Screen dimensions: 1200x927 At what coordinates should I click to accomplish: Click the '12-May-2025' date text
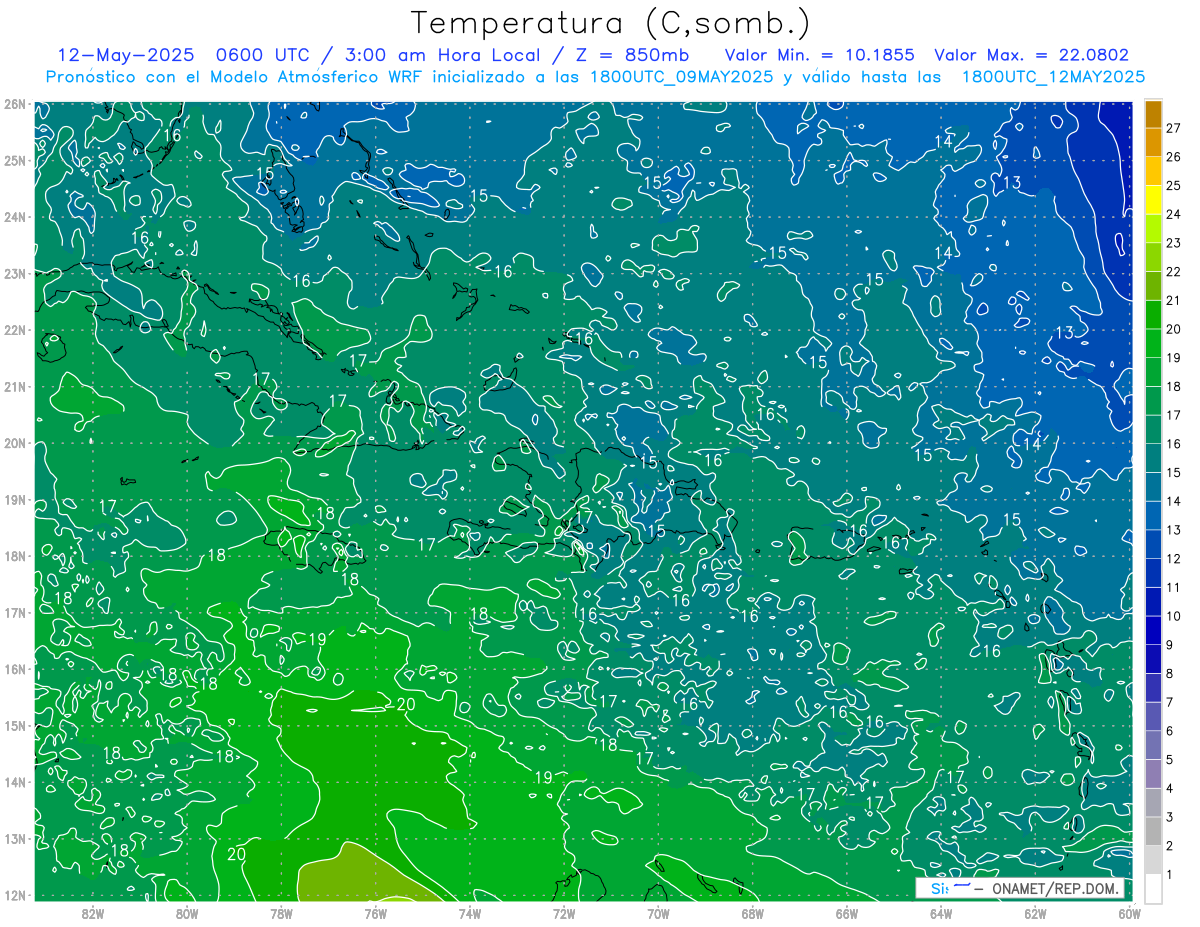click(x=124, y=55)
